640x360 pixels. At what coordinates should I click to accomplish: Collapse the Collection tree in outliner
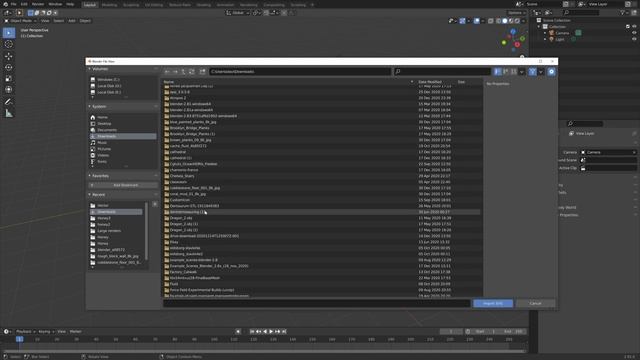coord(539,27)
